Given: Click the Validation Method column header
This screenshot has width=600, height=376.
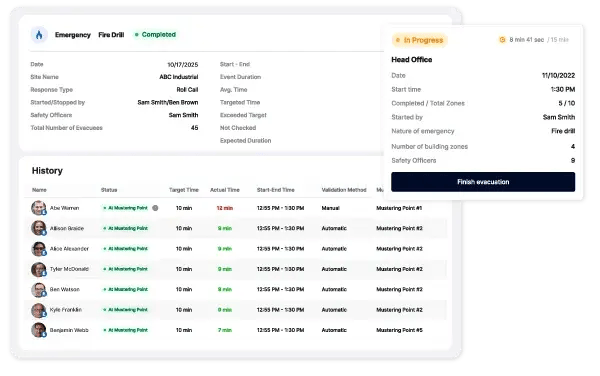Looking at the screenshot, I should click(344, 190).
